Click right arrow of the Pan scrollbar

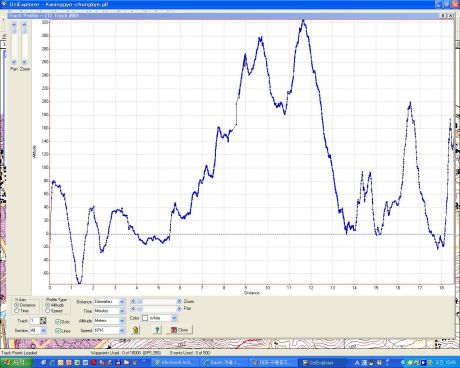tap(179, 309)
